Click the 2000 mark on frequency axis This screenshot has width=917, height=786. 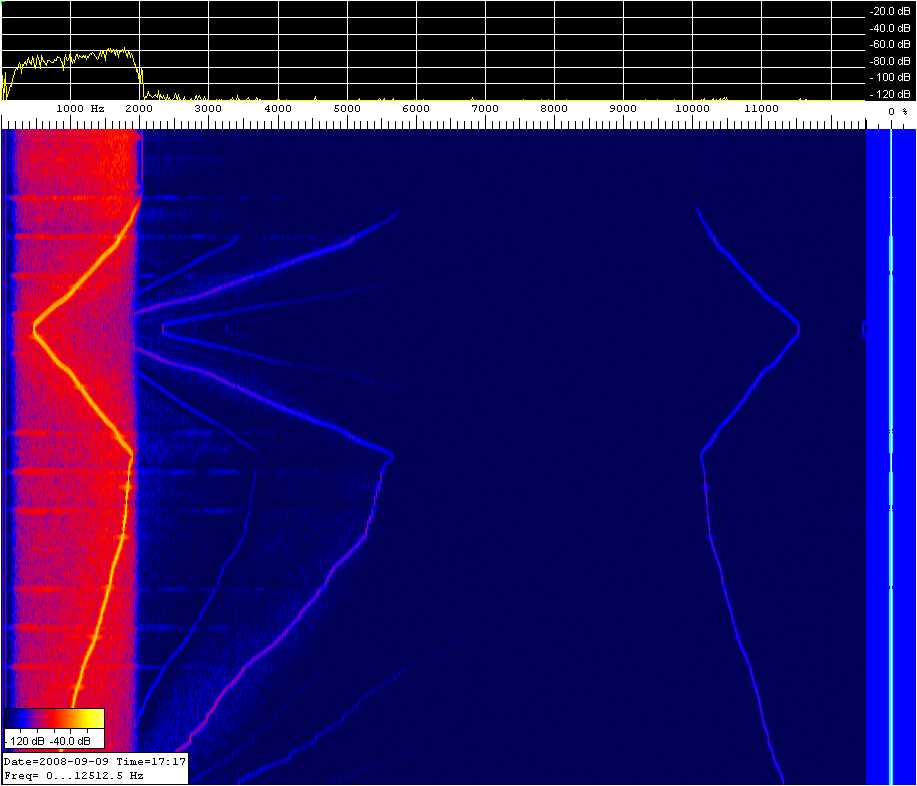coord(139,108)
